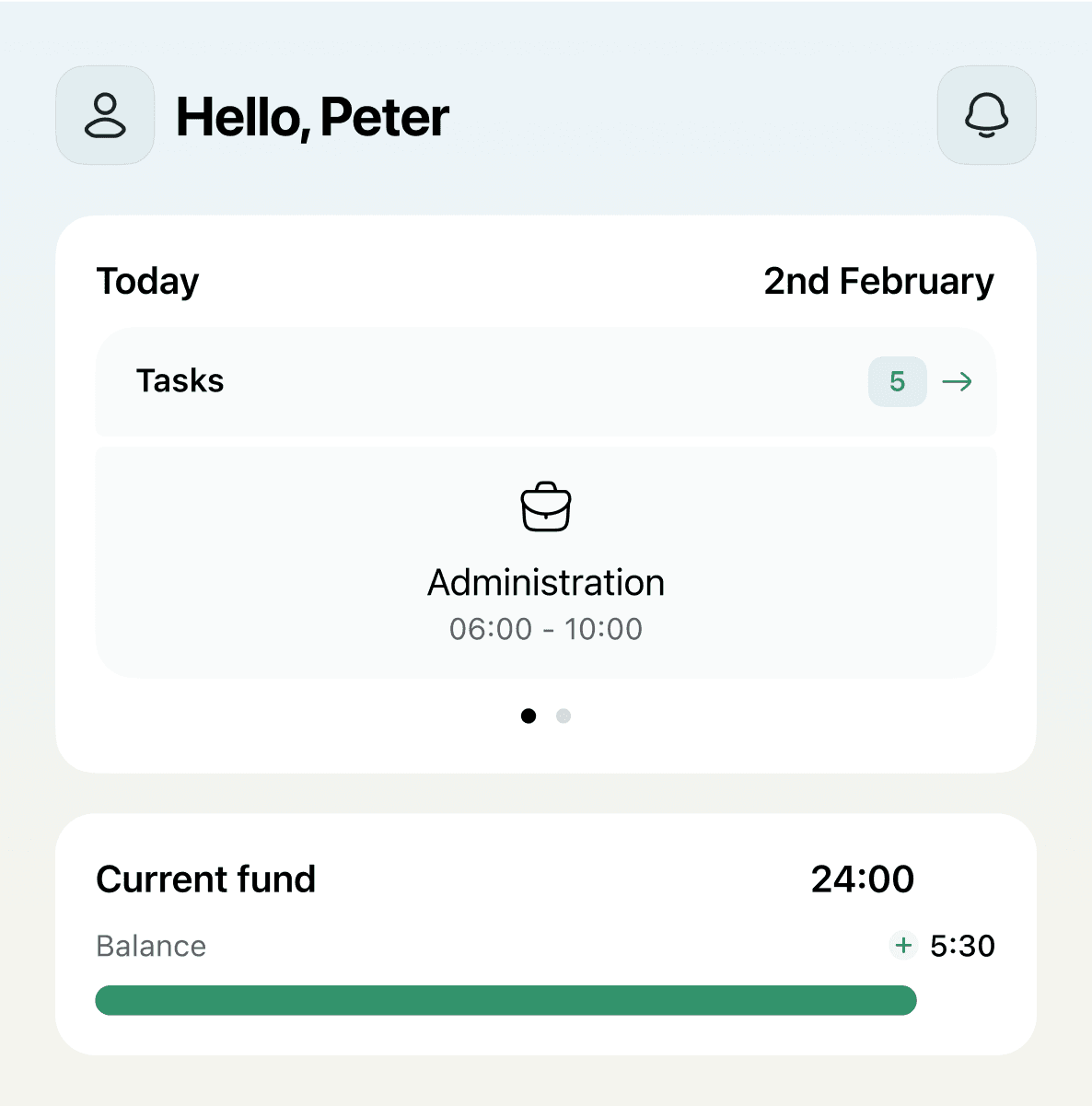This screenshot has width=1092, height=1106.
Task: Open the Tasks row
Action: pyautogui.click(x=546, y=381)
